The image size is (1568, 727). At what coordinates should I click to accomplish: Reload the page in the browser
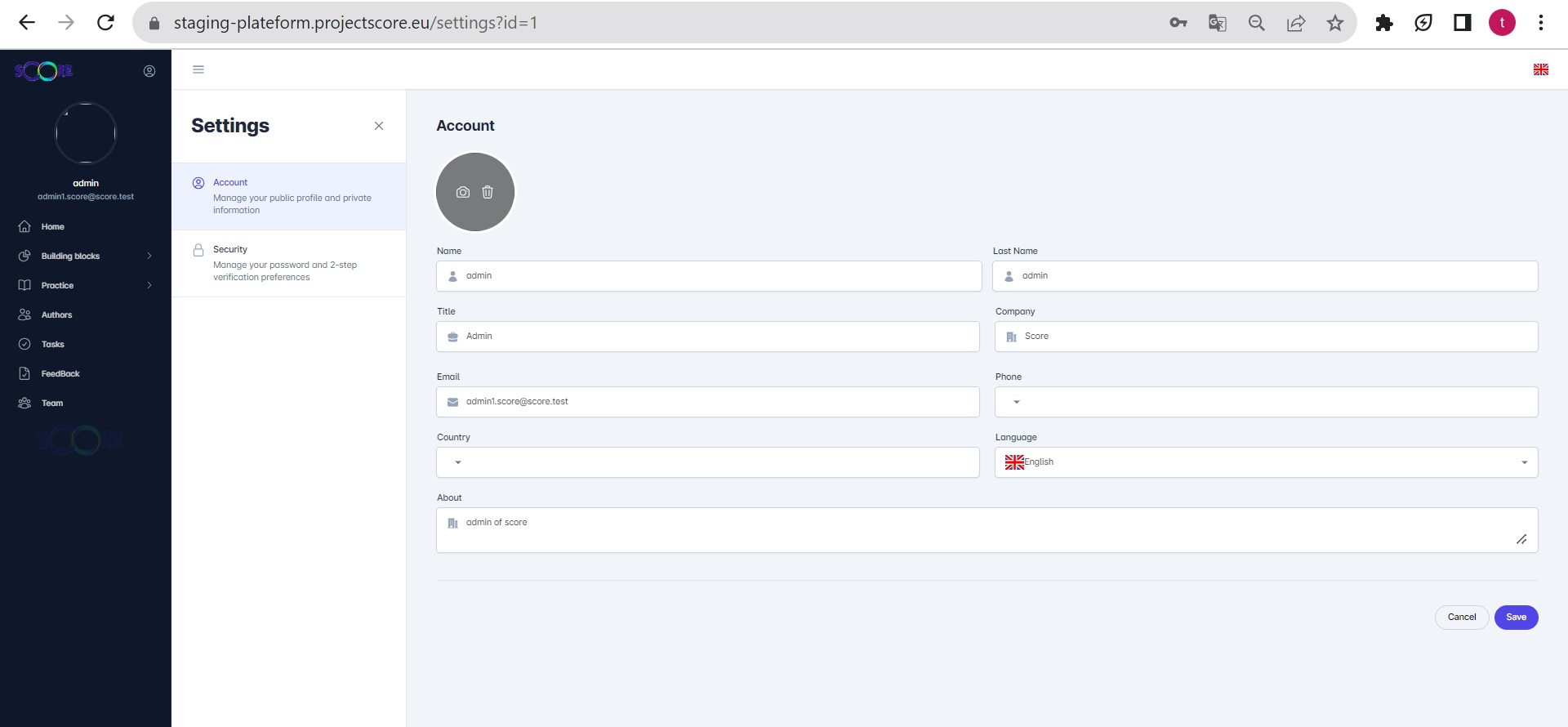105,23
